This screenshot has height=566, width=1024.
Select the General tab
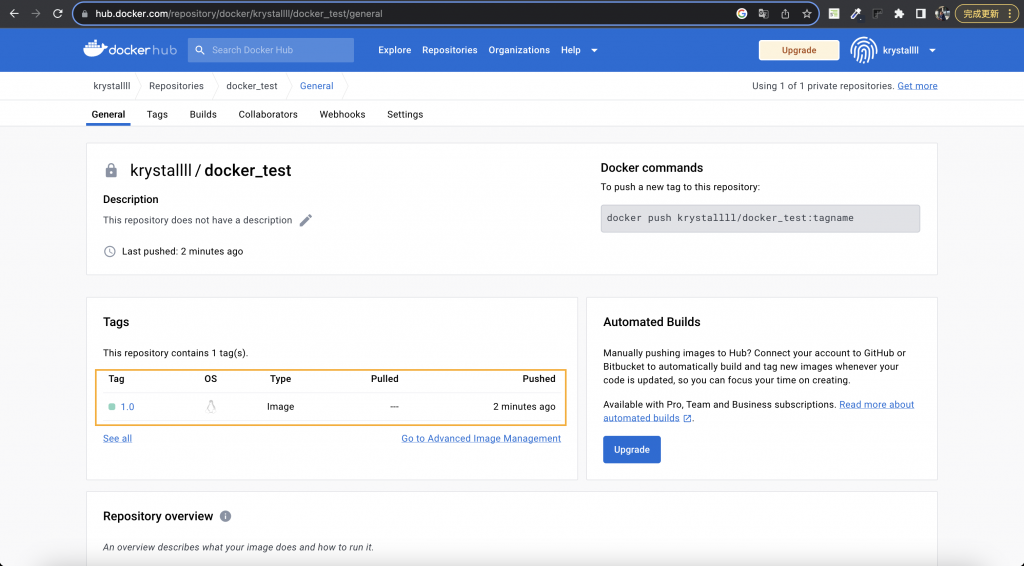click(x=108, y=114)
